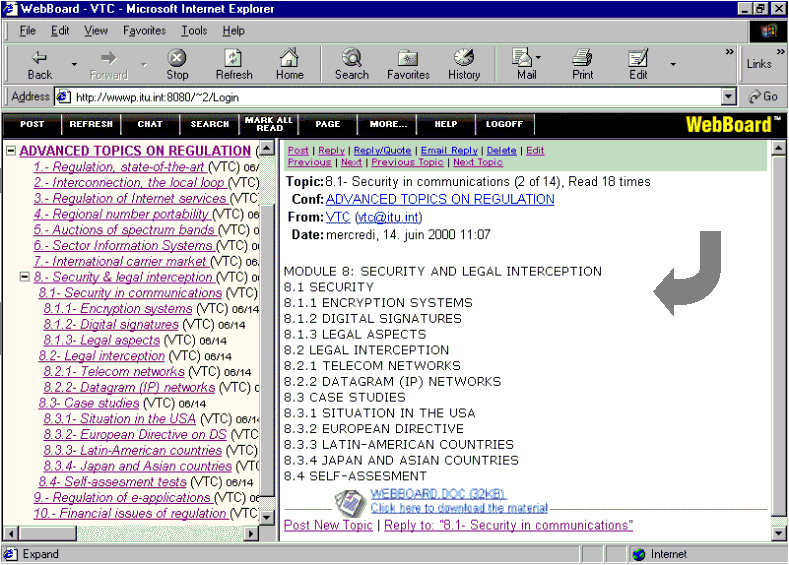Open the ADVANCED TOPICS ON REGULATION conf link
Image resolution: width=789 pixels, height=565 pixels.
(x=440, y=199)
